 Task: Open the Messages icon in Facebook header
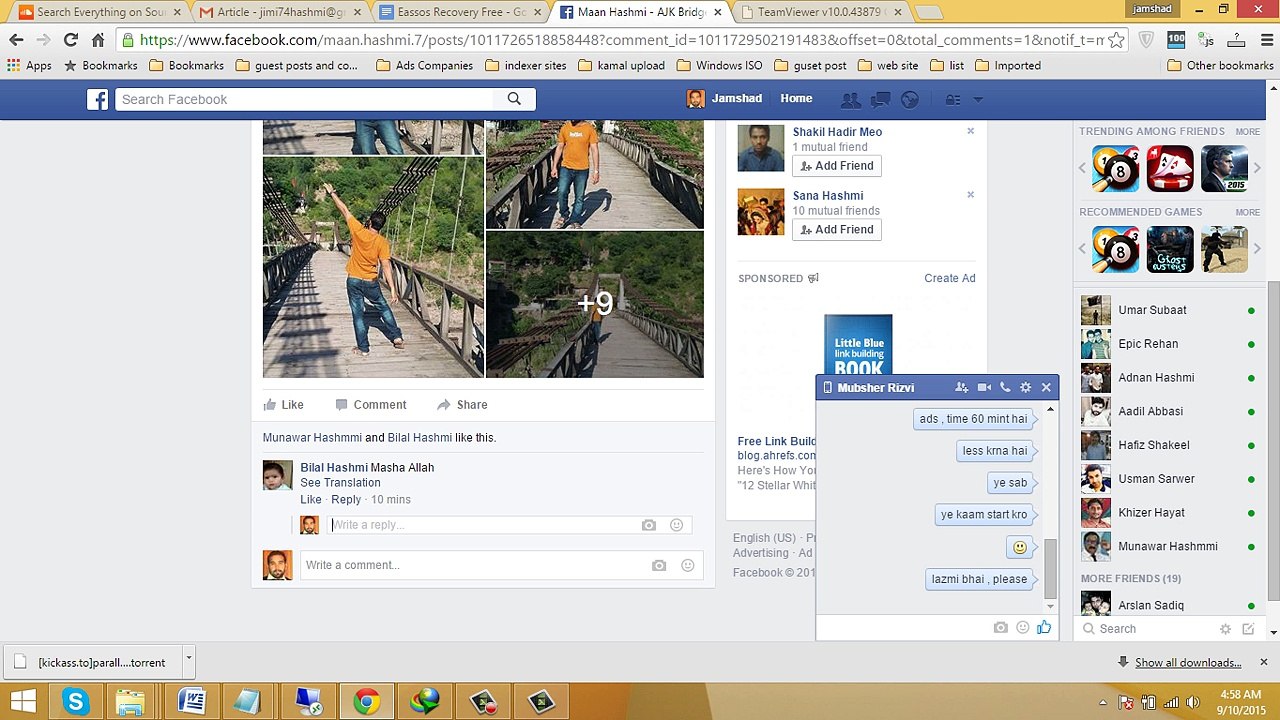pyautogui.click(x=880, y=99)
